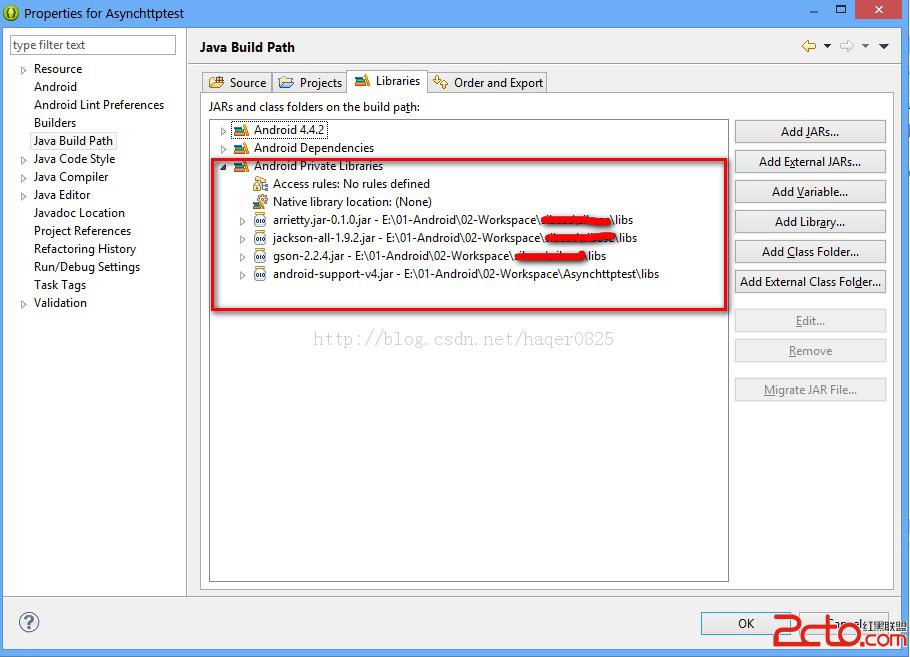910x657 pixels.
Task: Switch to the Source tab
Action: point(237,82)
